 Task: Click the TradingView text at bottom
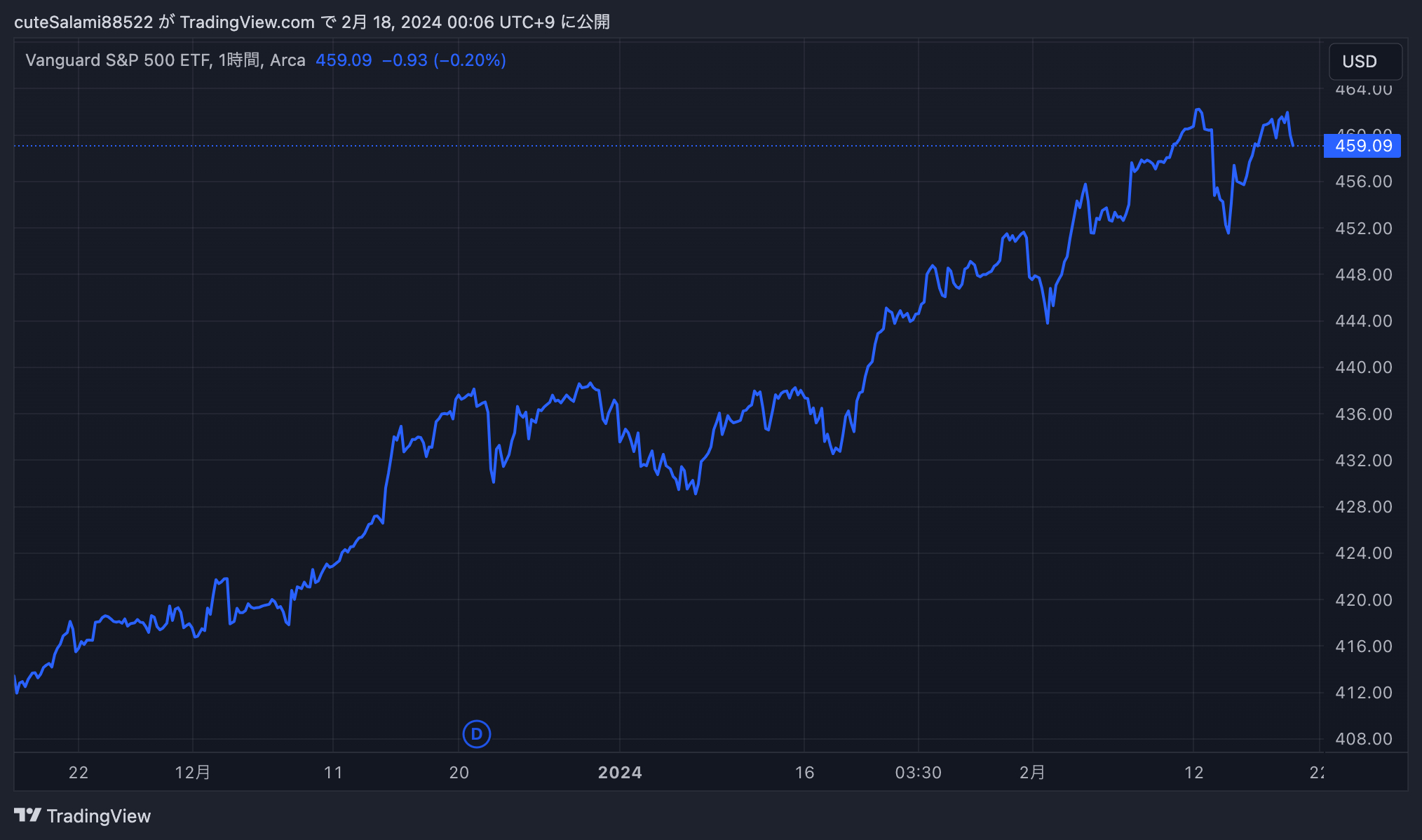click(99, 816)
